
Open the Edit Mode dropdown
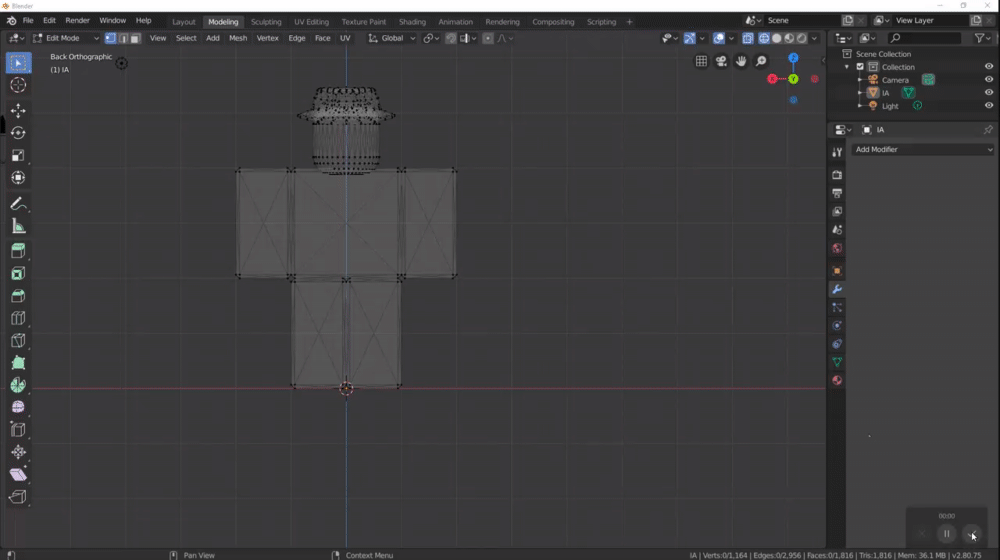pyautogui.click(x=64, y=38)
